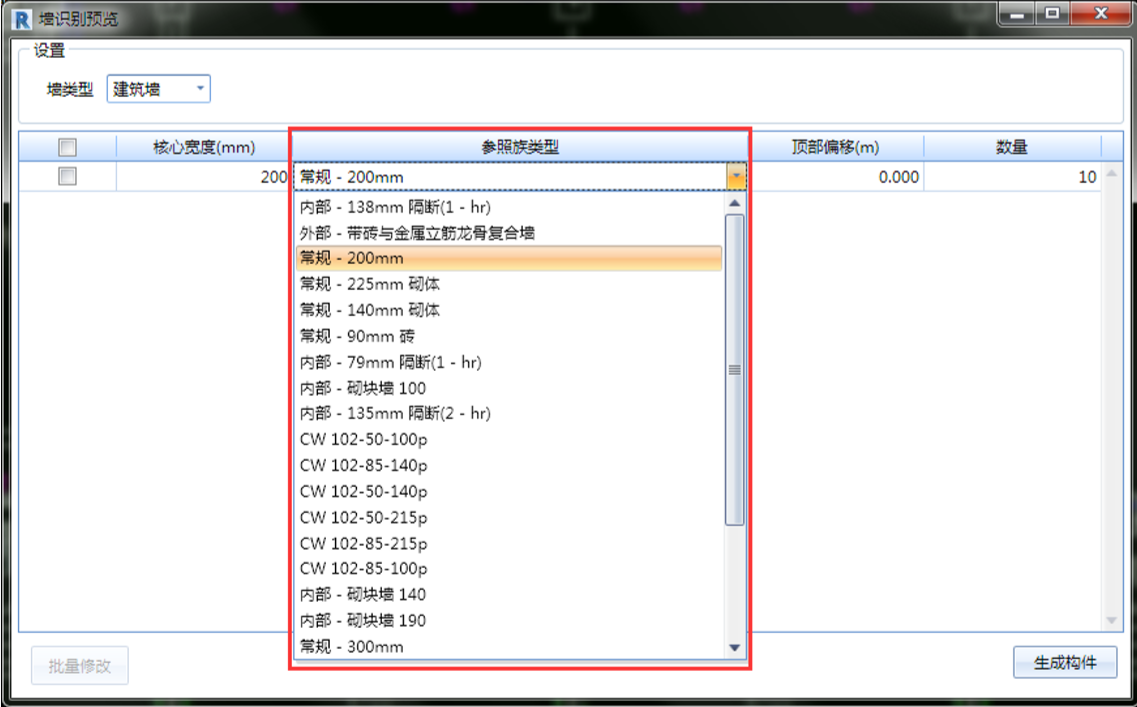Viewport: 1137px width, 707px height.
Task: Maximize the 墙识别预览 window
Action: 1052,14
